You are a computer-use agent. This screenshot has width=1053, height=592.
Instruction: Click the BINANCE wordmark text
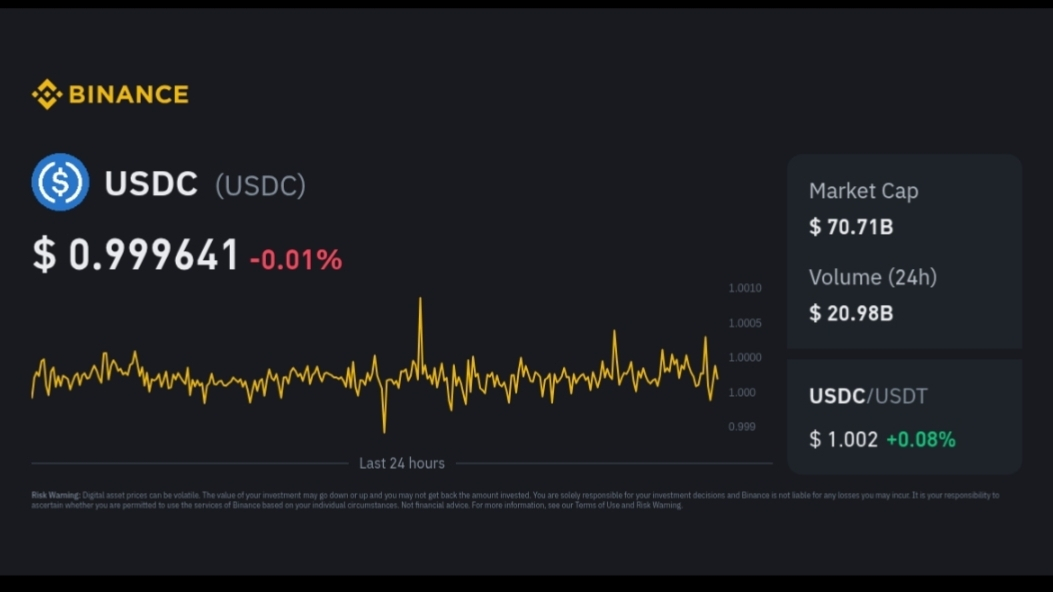point(128,95)
